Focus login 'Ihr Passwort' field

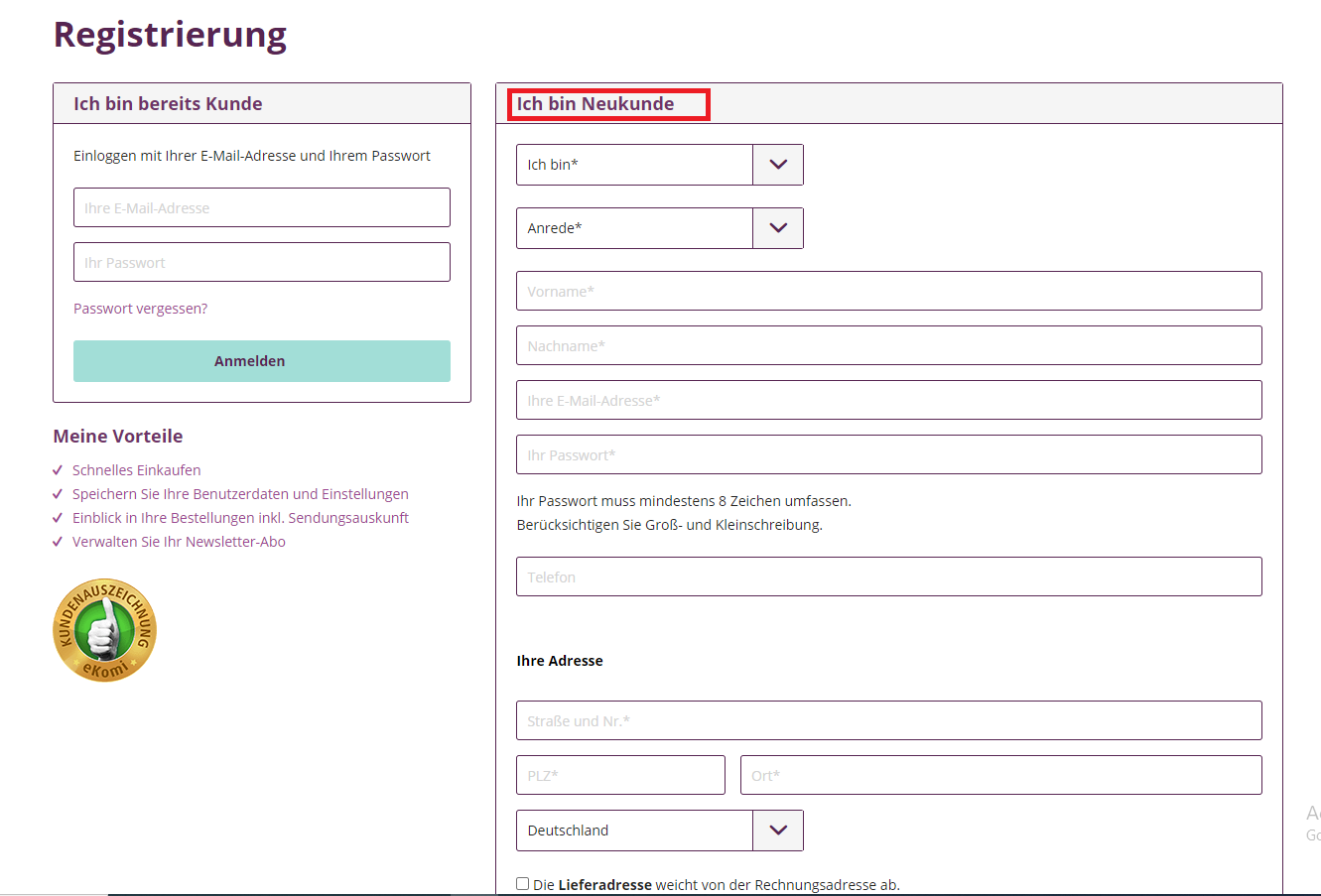click(x=262, y=262)
